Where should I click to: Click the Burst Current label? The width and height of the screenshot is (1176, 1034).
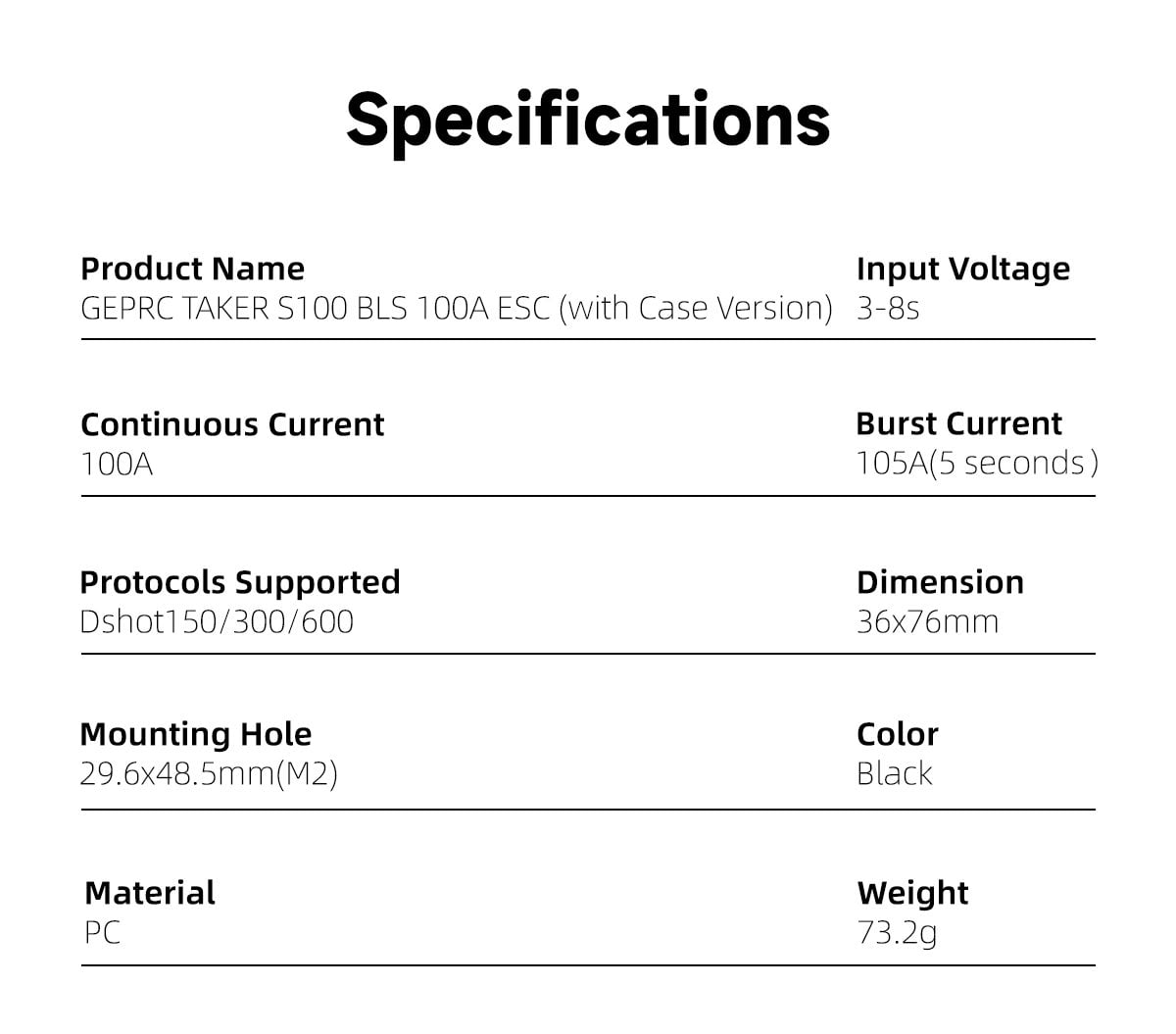point(958,423)
